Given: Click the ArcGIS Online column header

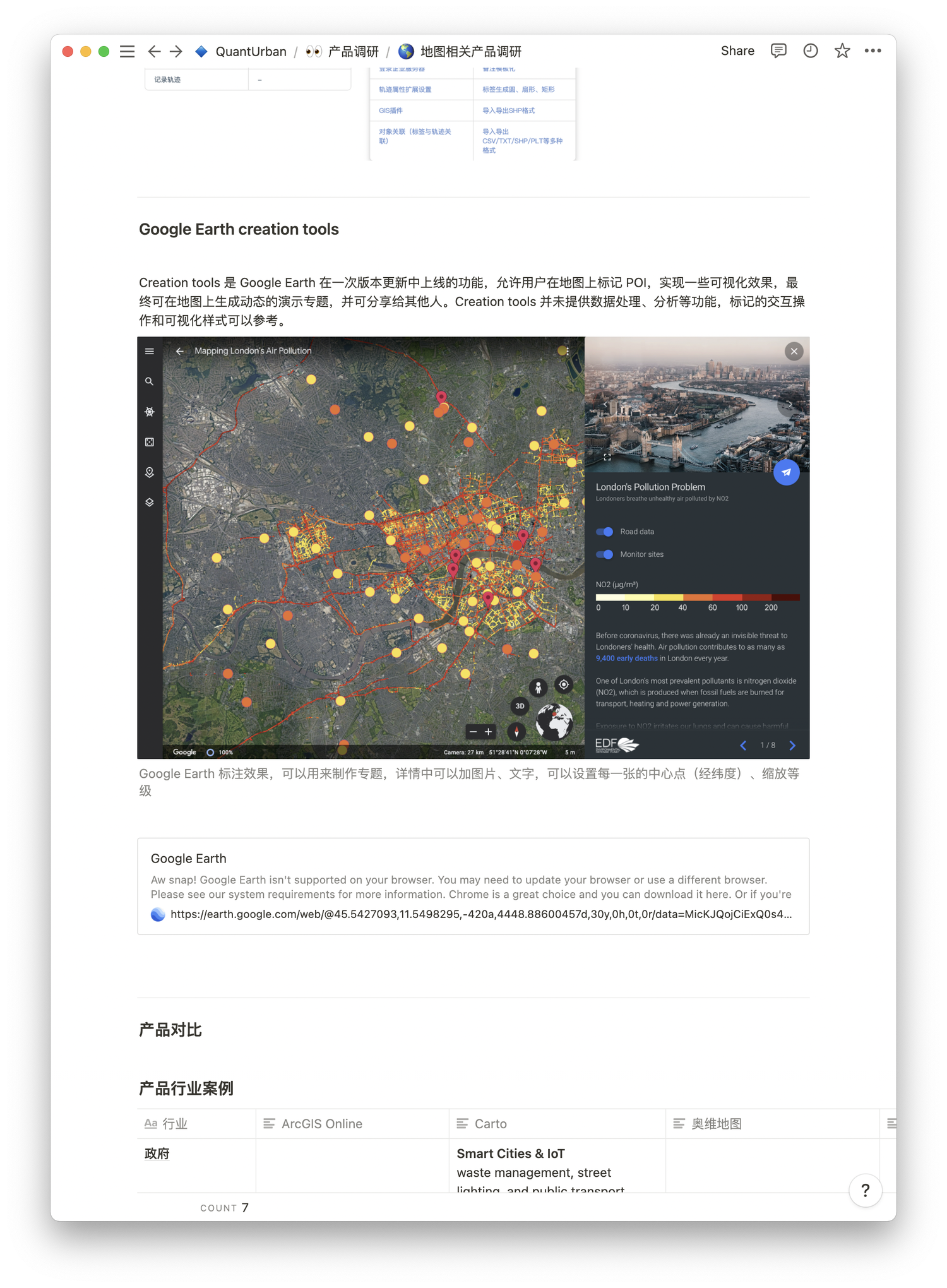Looking at the screenshot, I should point(352,1124).
